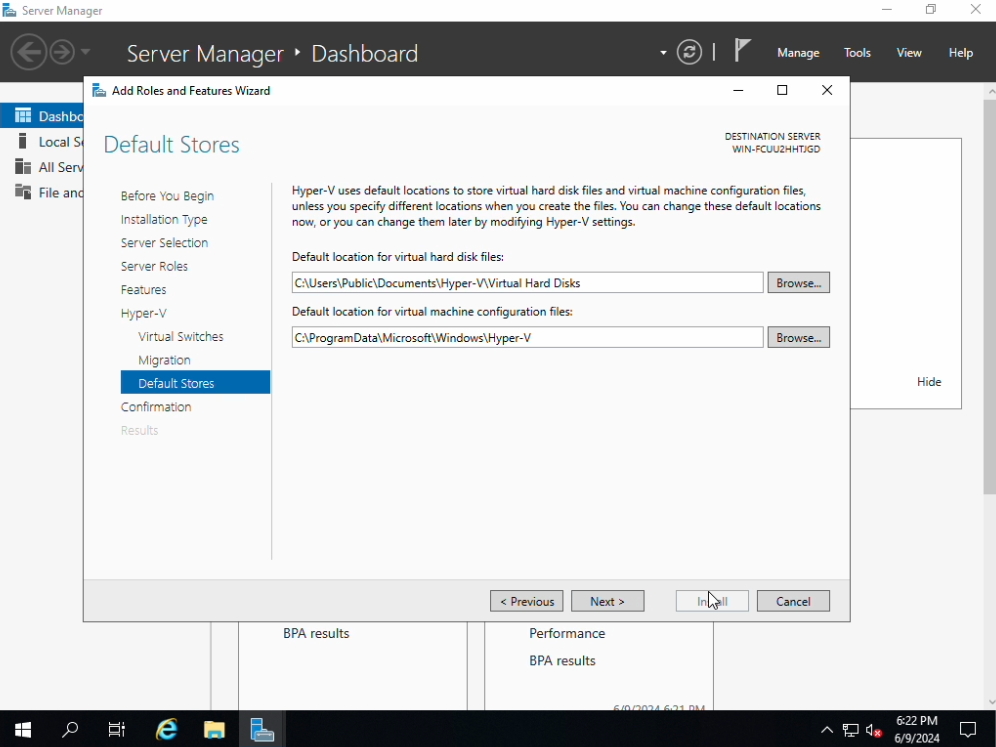Click the virtual machine configuration path field
The image size is (996, 747).
click(x=527, y=338)
